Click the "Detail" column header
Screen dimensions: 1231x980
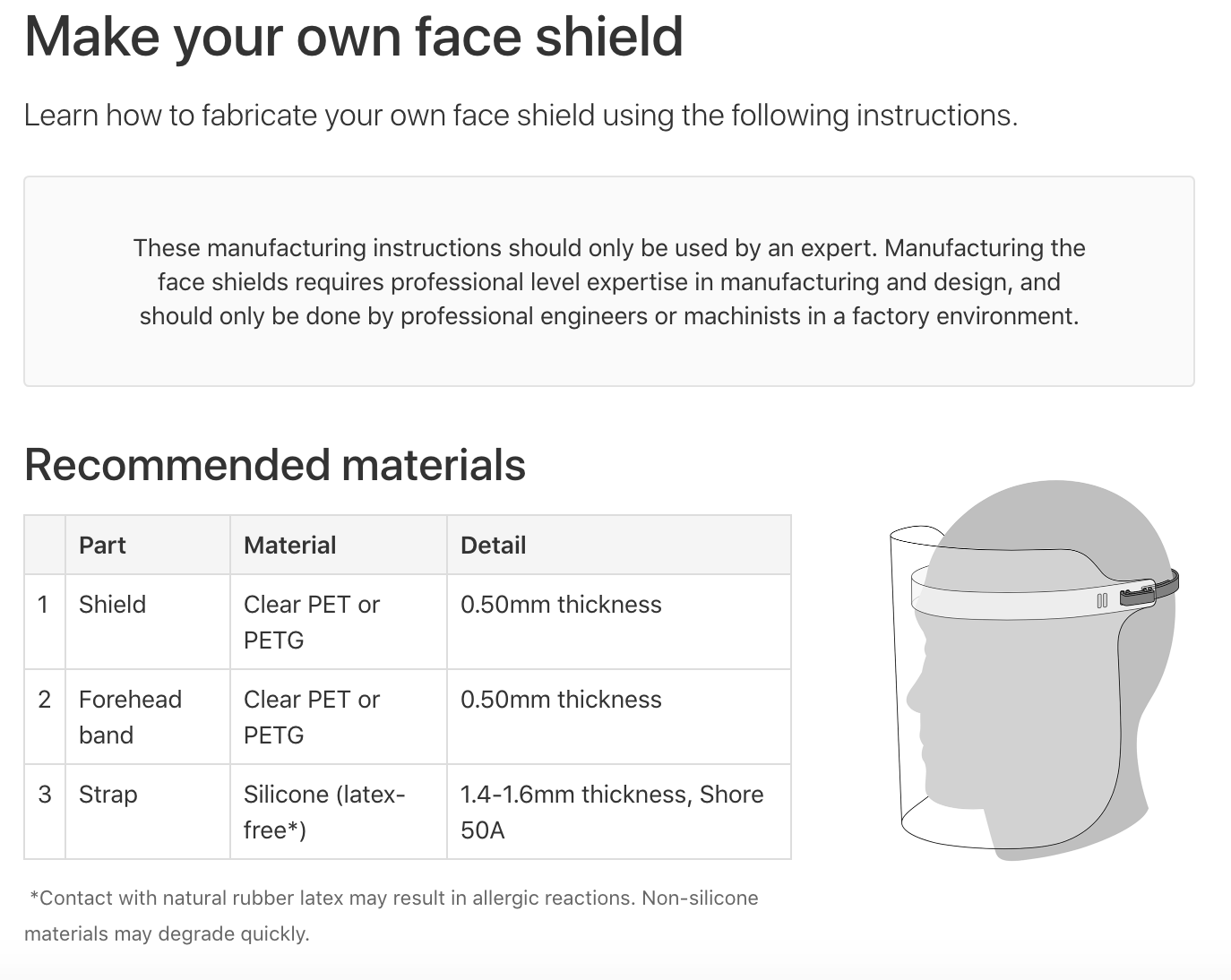[493, 545]
